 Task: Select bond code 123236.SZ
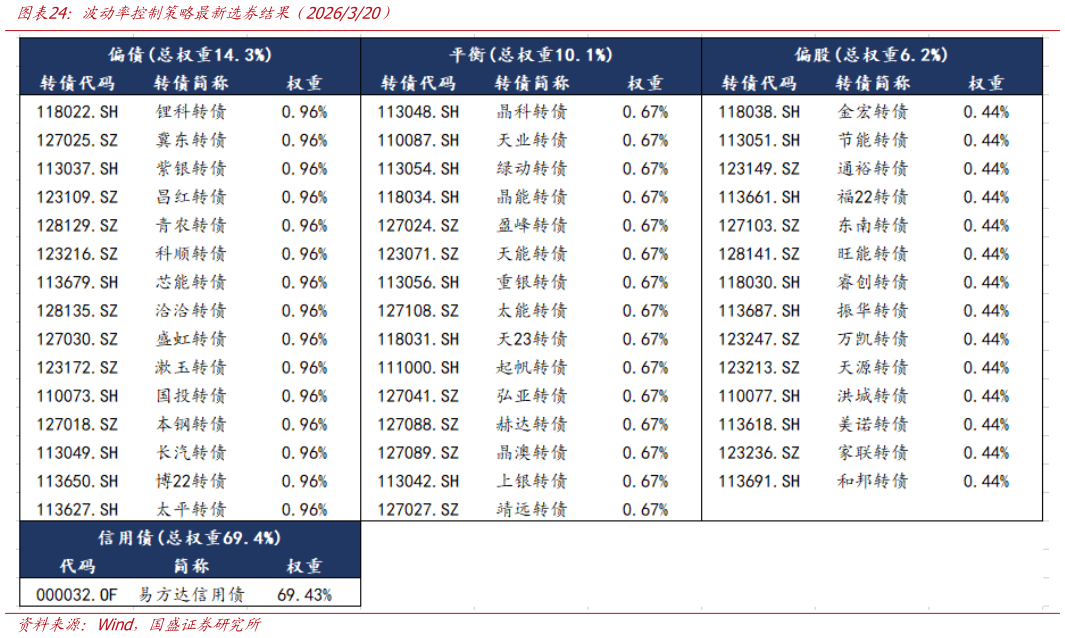[759, 453]
